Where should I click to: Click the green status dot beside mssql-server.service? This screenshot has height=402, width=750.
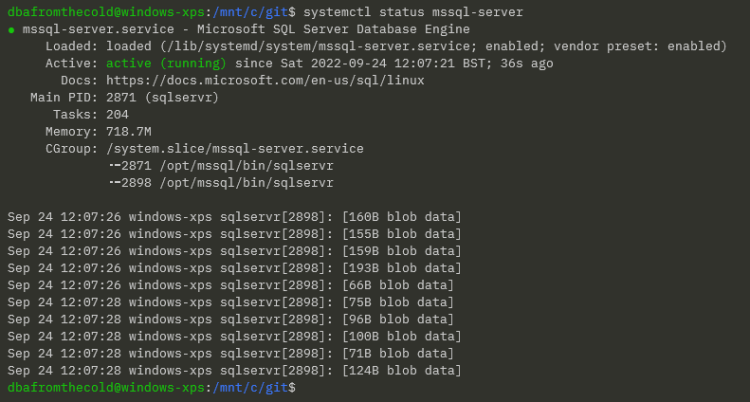click(x=11, y=30)
